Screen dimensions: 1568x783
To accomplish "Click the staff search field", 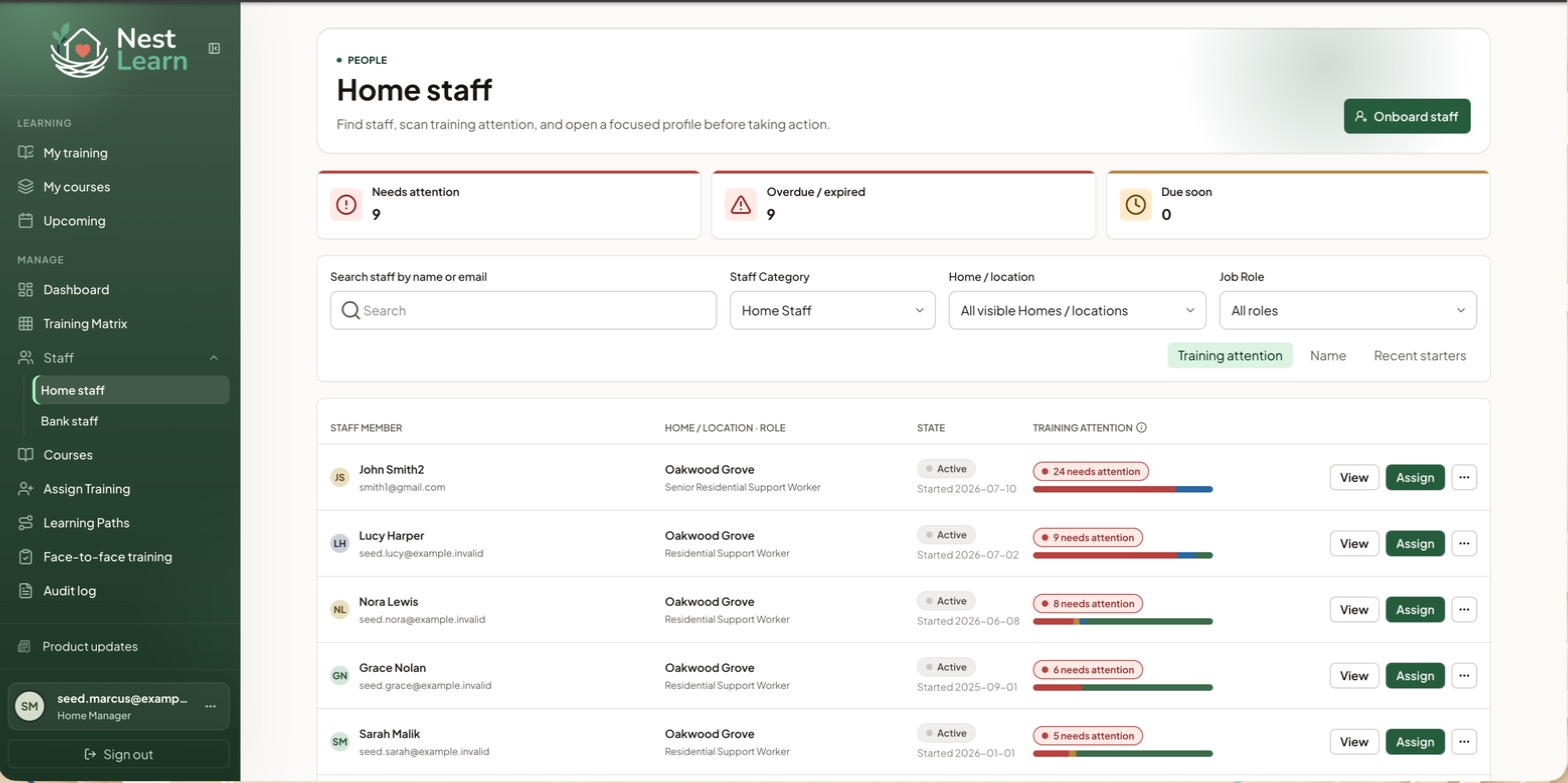I will pyautogui.click(x=523, y=310).
